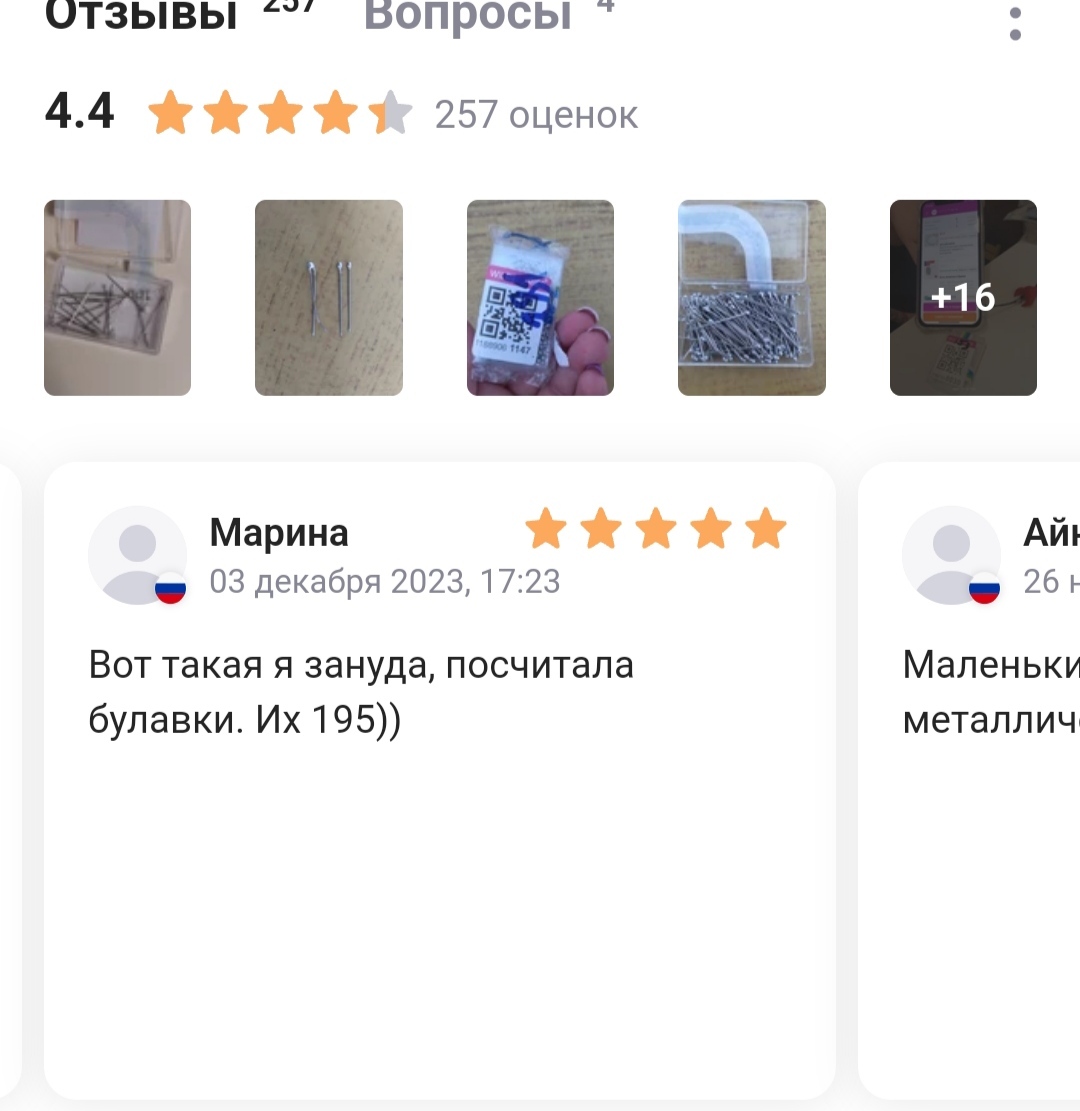Show the +16 more review photos

click(x=963, y=298)
